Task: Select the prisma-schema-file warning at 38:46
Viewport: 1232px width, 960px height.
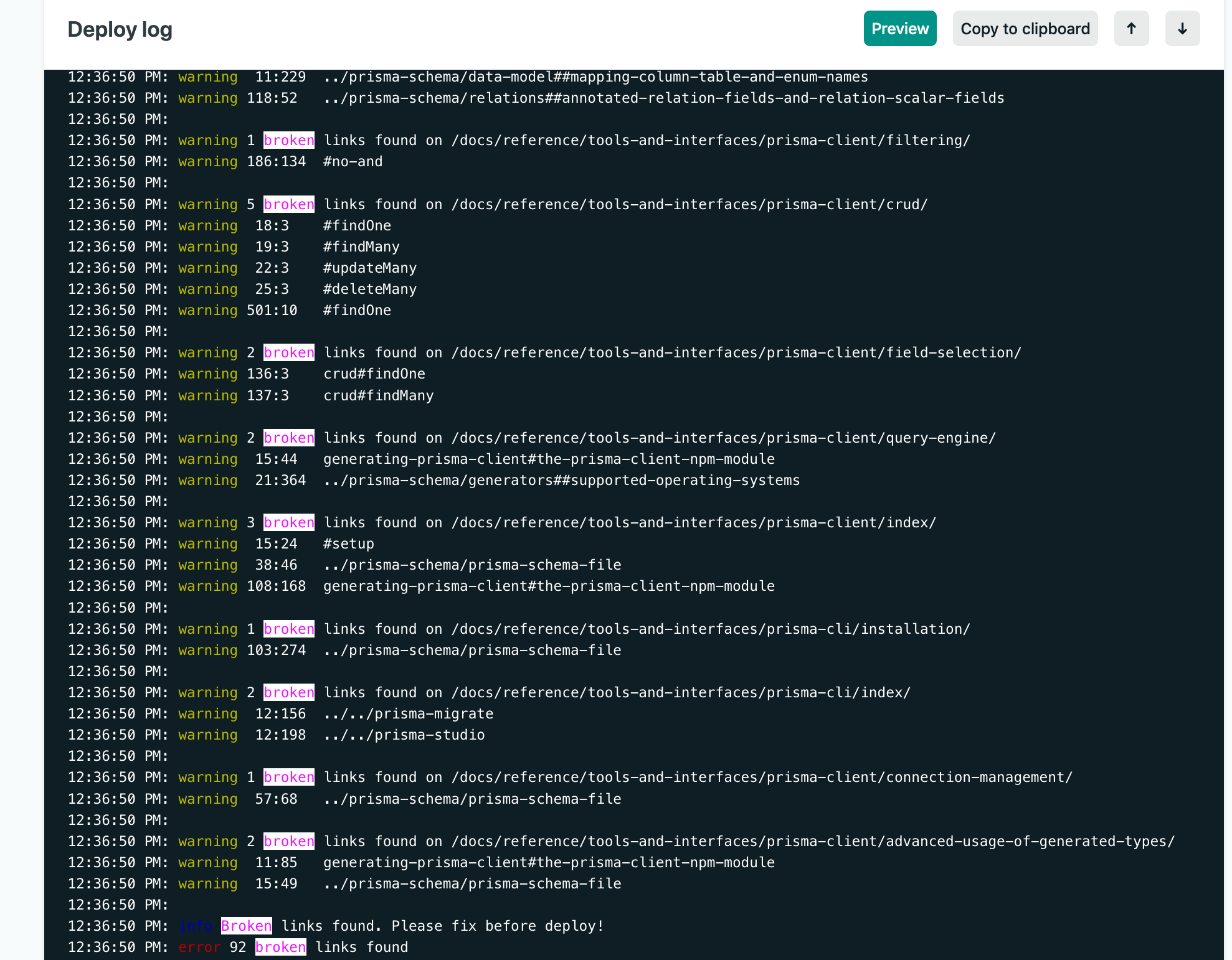Action: [x=471, y=565]
